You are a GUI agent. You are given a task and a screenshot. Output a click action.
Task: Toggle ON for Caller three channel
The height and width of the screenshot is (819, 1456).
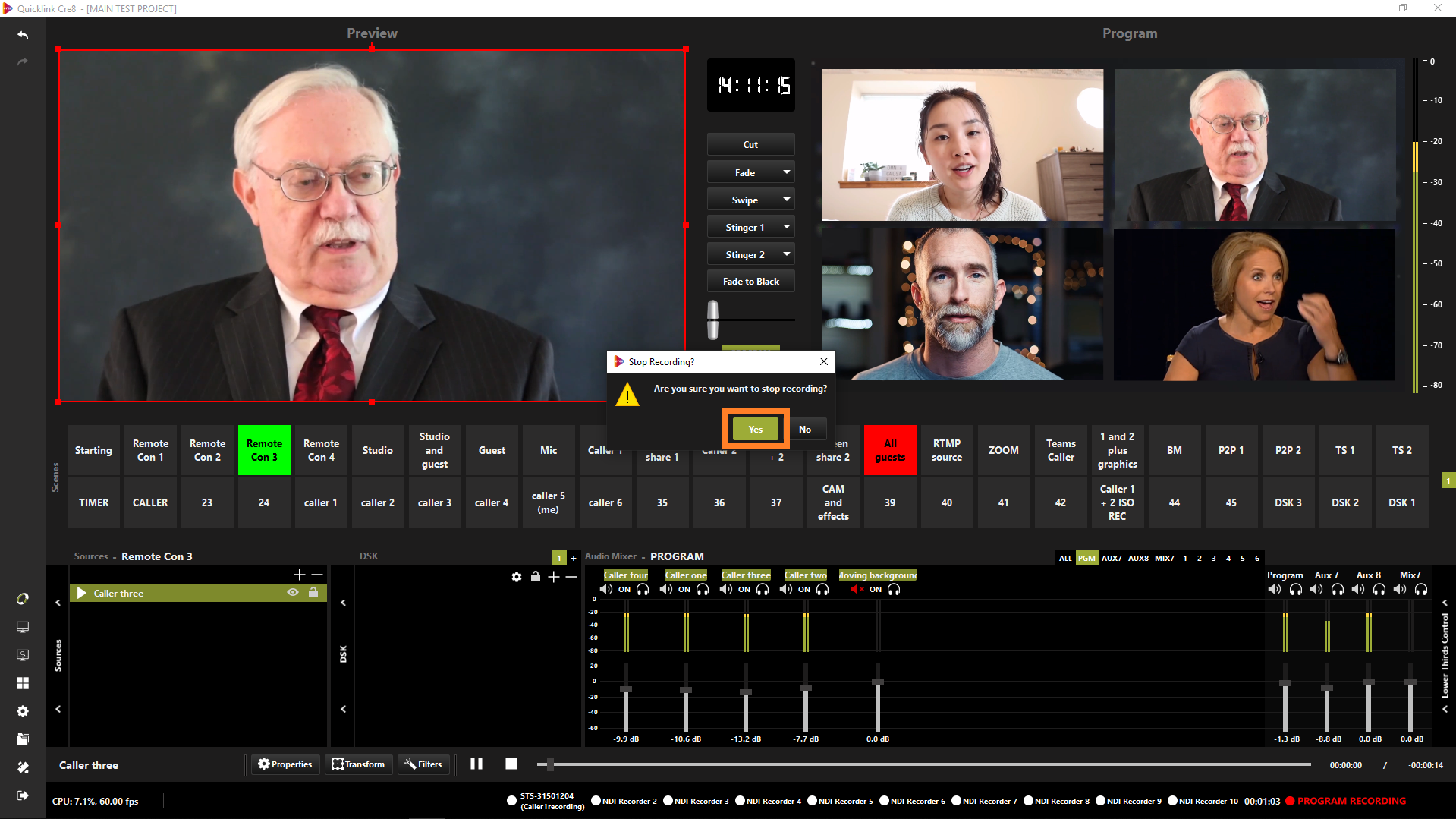click(x=744, y=589)
